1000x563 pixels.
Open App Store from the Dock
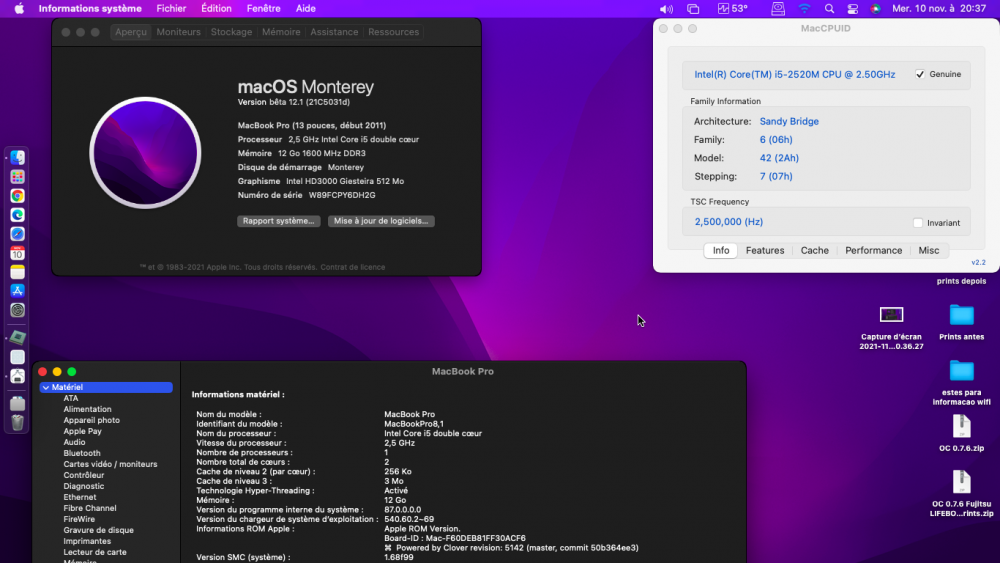(17, 291)
